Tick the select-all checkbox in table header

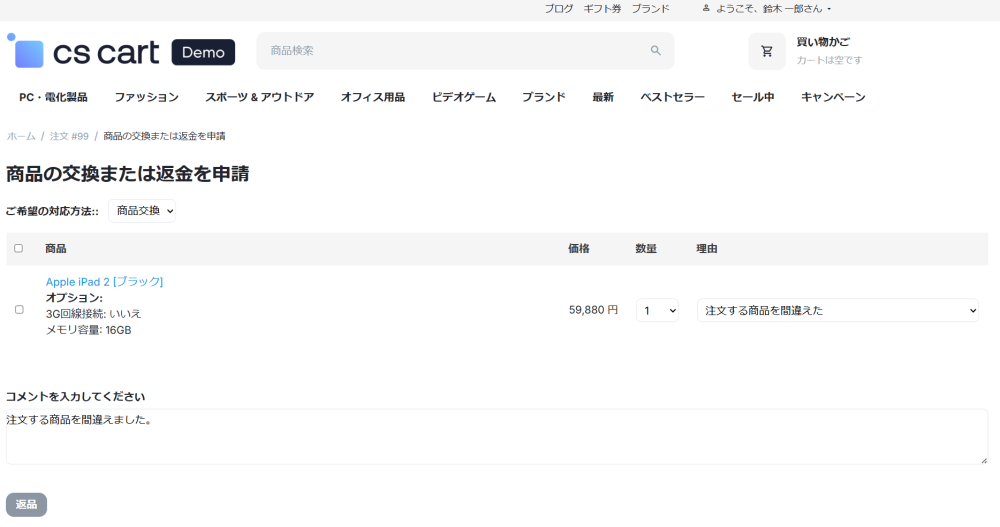point(18,248)
